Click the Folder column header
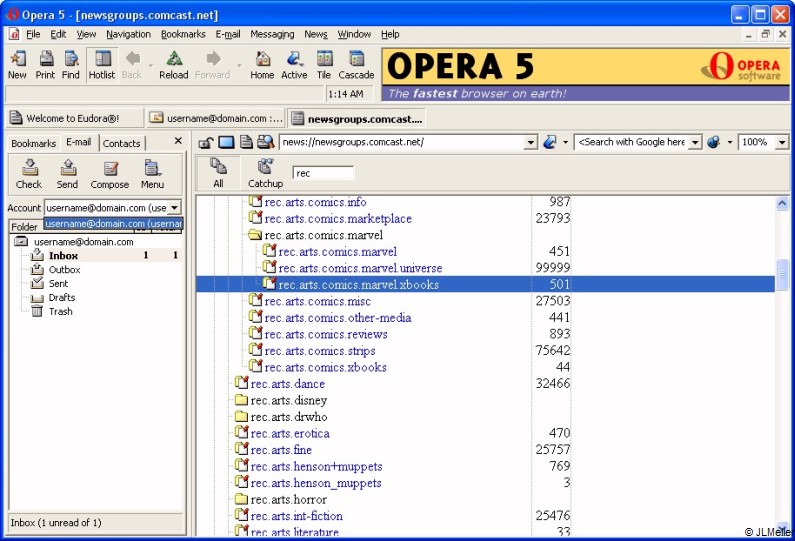Viewport: 795px width, 541px height. pyautogui.click(x=24, y=227)
